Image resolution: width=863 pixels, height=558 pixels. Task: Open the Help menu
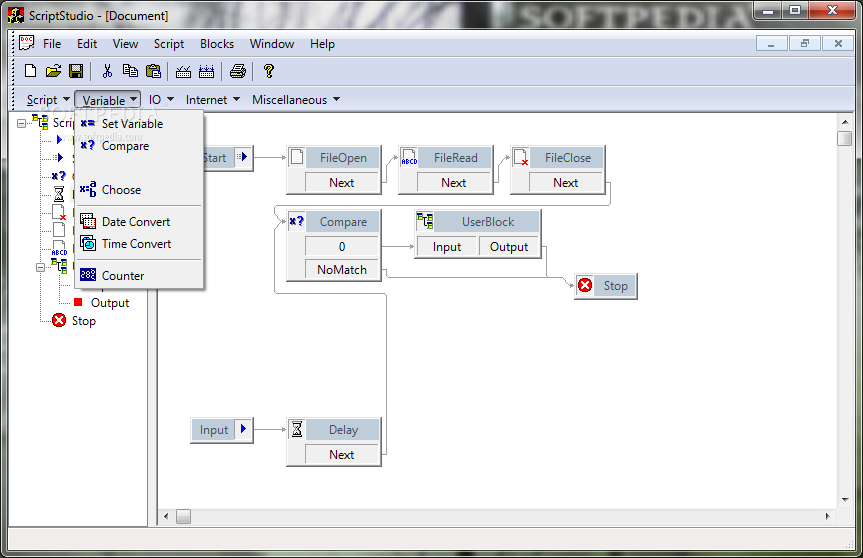point(323,44)
